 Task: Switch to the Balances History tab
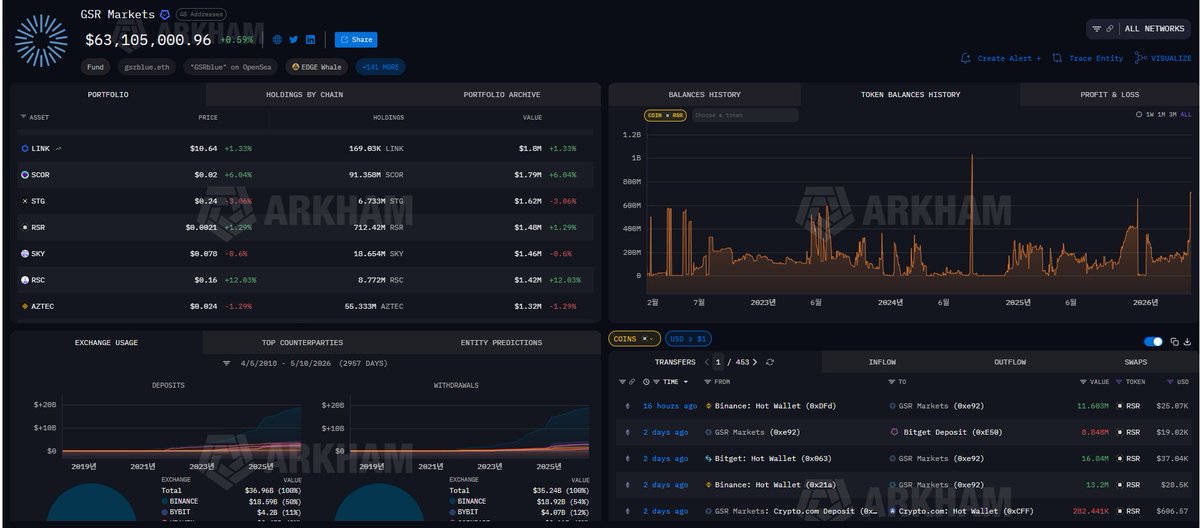pos(704,95)
